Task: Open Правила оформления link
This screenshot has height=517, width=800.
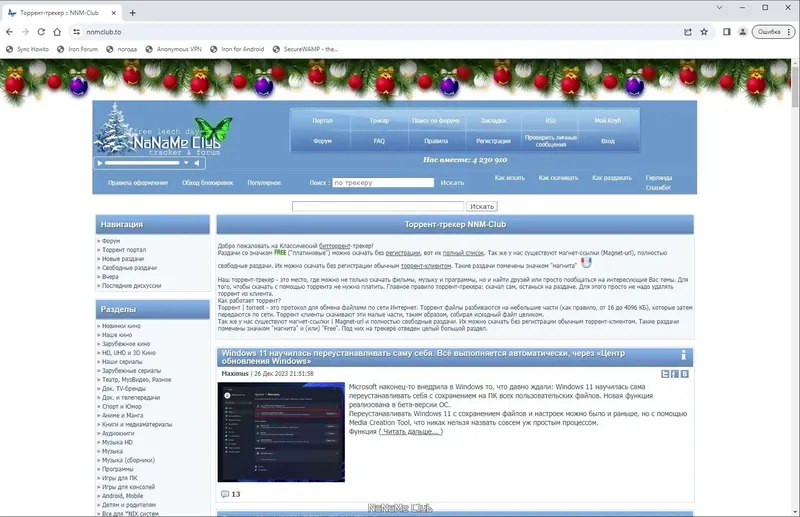Action: pyautogui.click(x=138, y=183)
